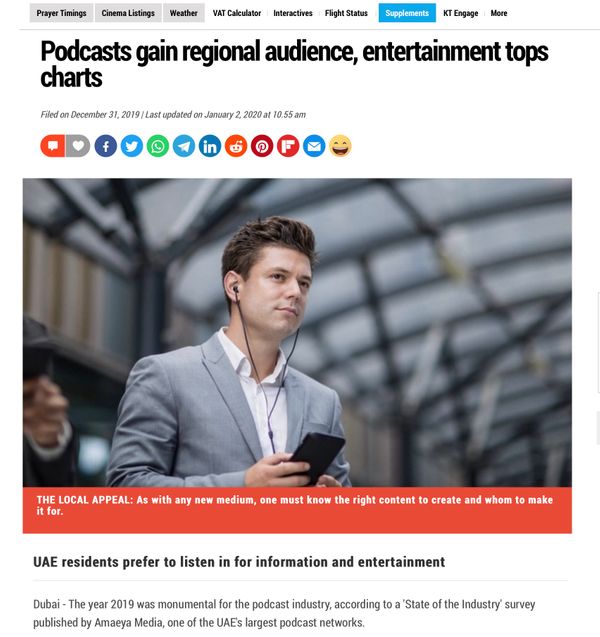Share the article on Facebook

[106, 146]
